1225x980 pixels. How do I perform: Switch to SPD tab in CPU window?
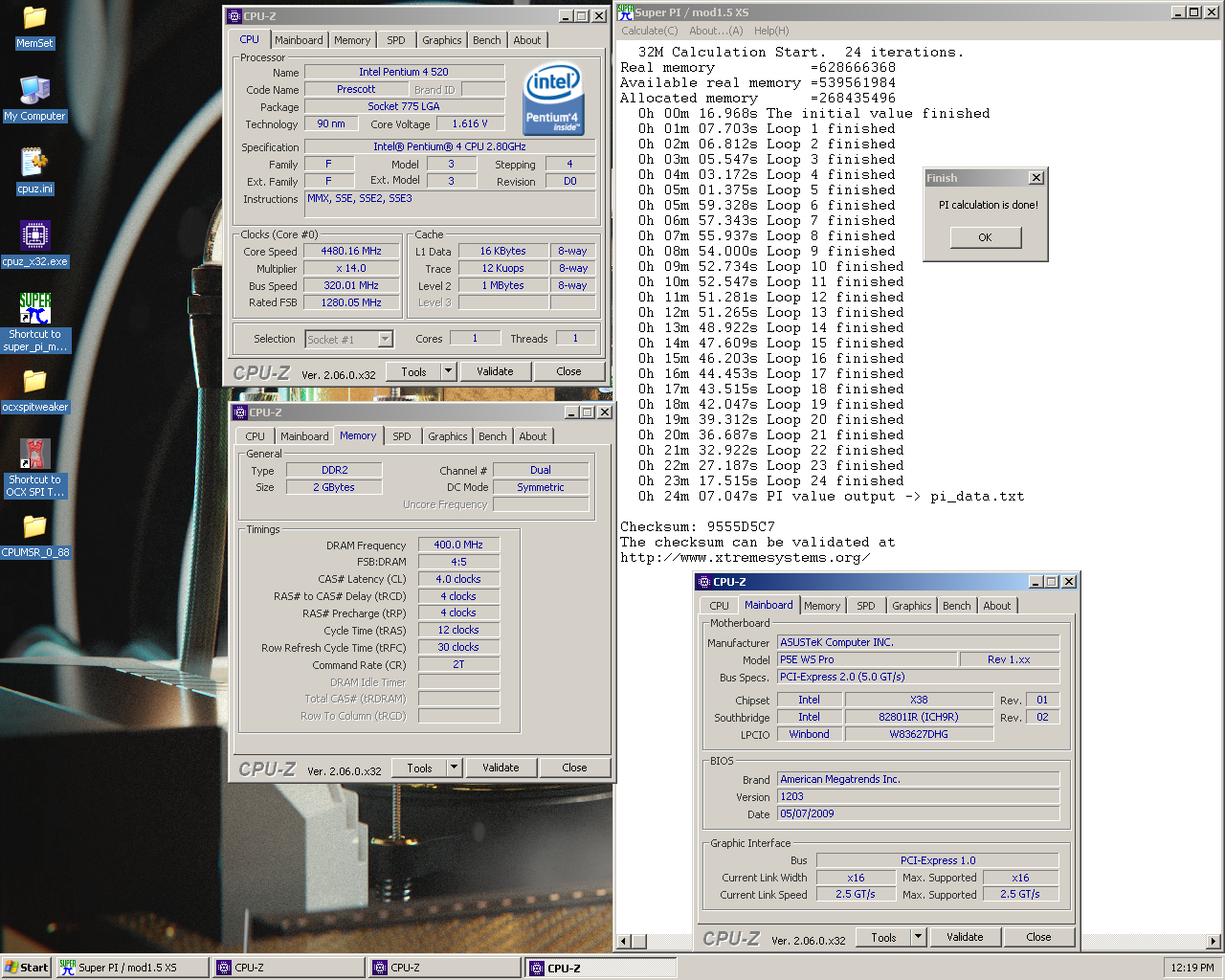tap(396, 40)
